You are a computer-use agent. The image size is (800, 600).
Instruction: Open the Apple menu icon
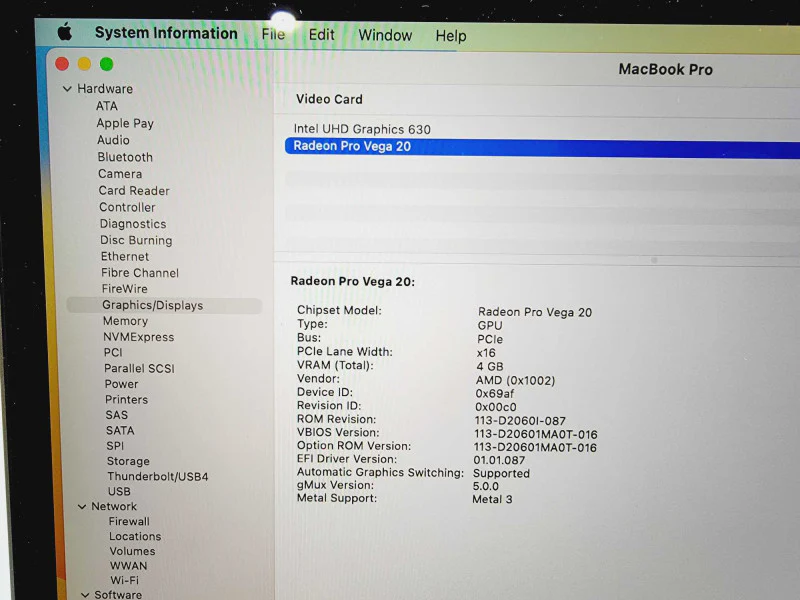click(65, 33)
